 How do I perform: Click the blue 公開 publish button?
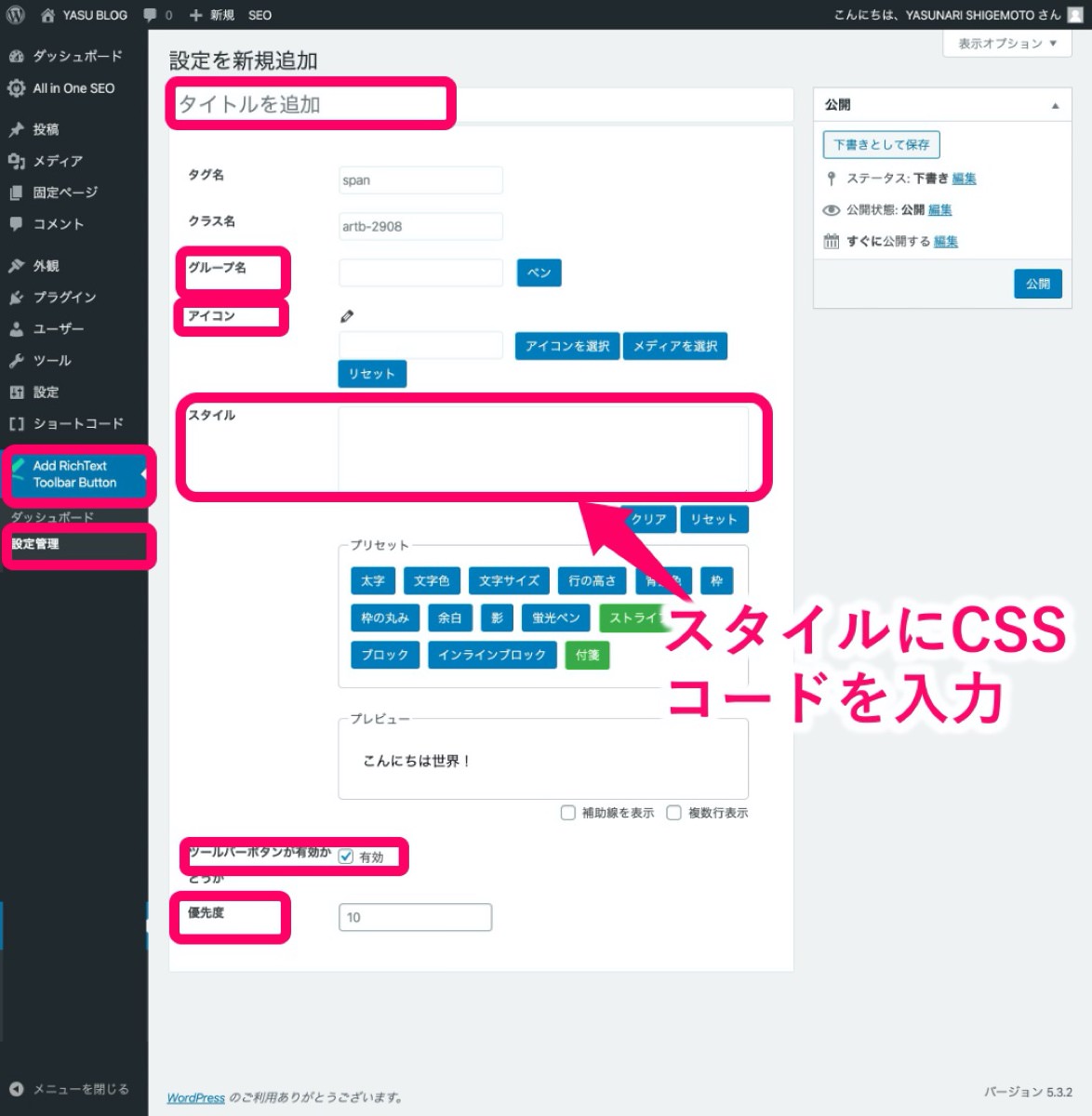click(1038, 284)
